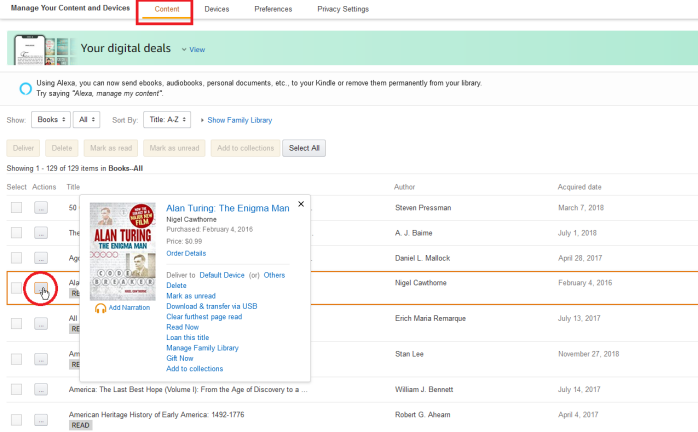Tick the checkbox for the A. J. Baime book

pos(16,232)
